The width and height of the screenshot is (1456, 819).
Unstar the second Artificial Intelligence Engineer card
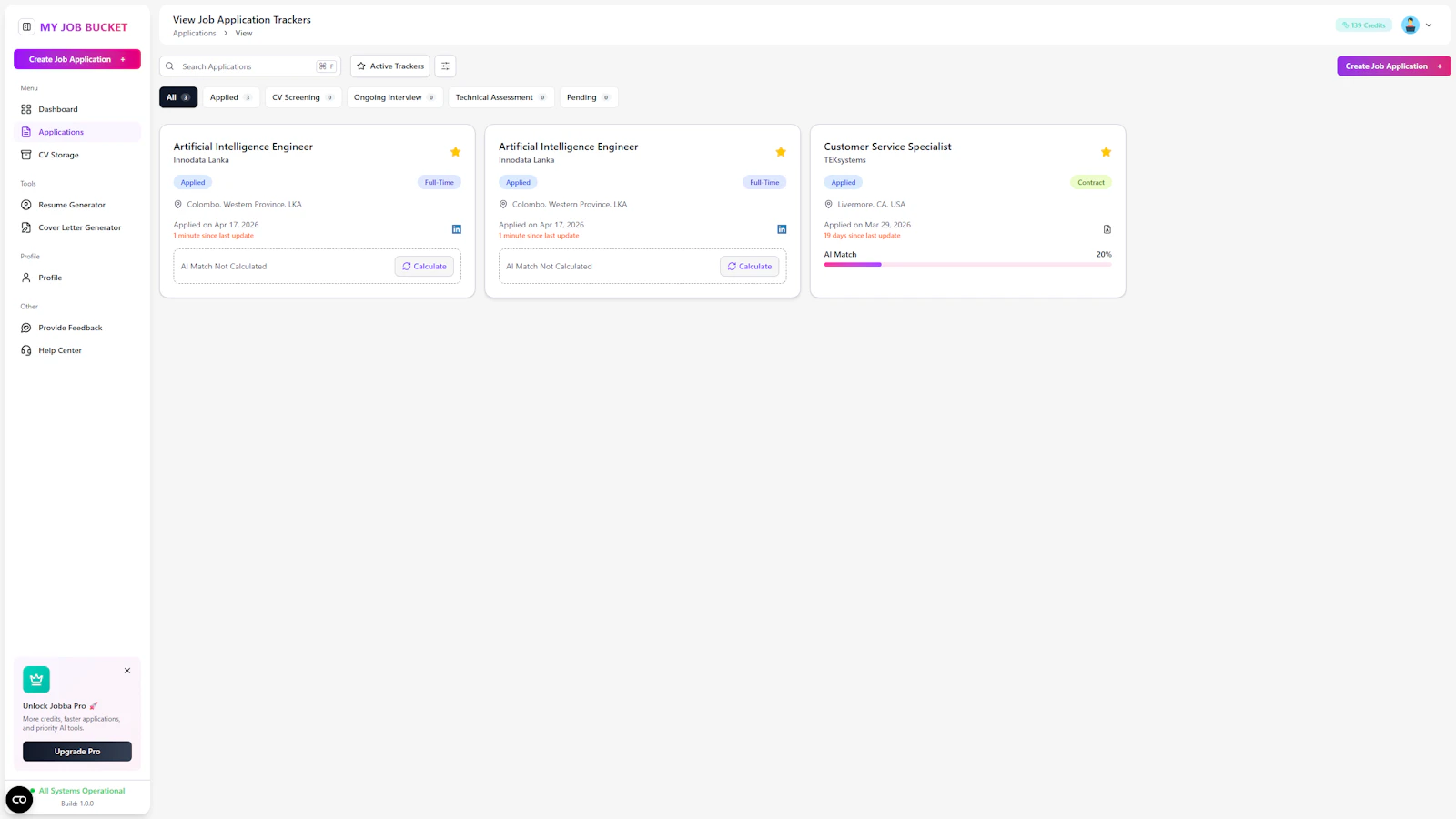pos(781,152)
